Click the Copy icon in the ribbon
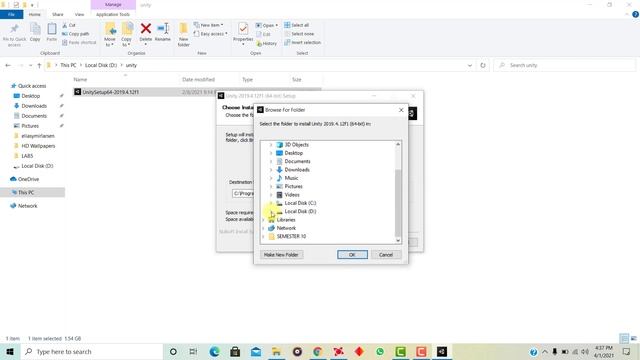640x360 pixels. 35,29
